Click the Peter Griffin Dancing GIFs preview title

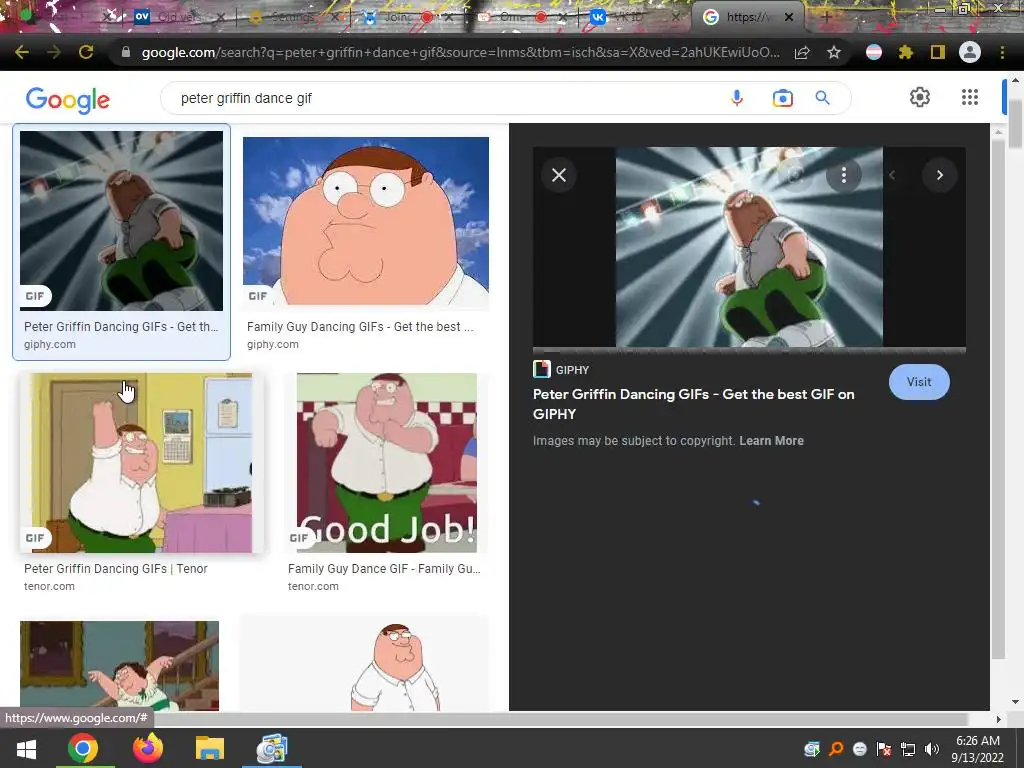coord(694,404)
